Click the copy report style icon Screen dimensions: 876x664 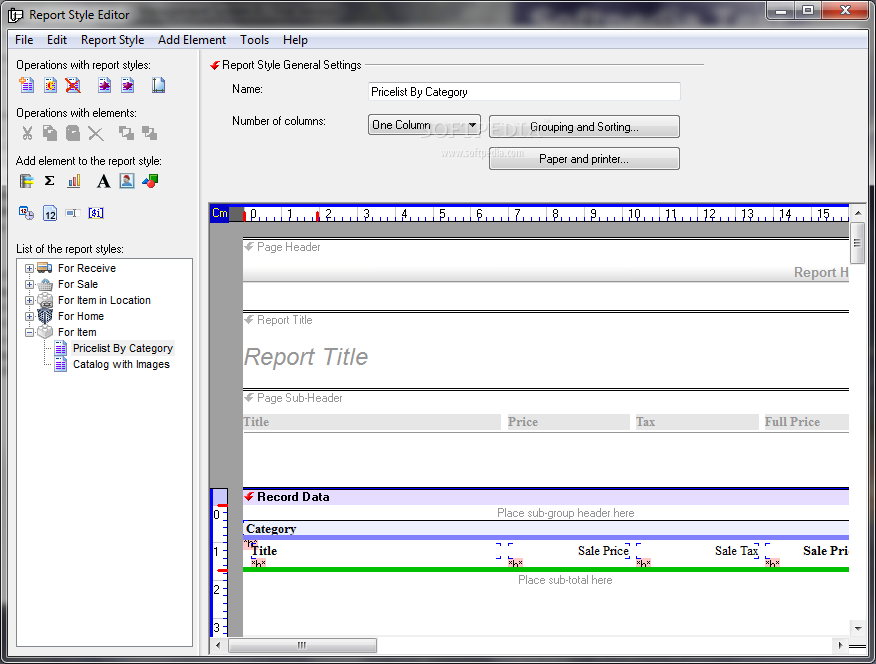click(50, 85)
